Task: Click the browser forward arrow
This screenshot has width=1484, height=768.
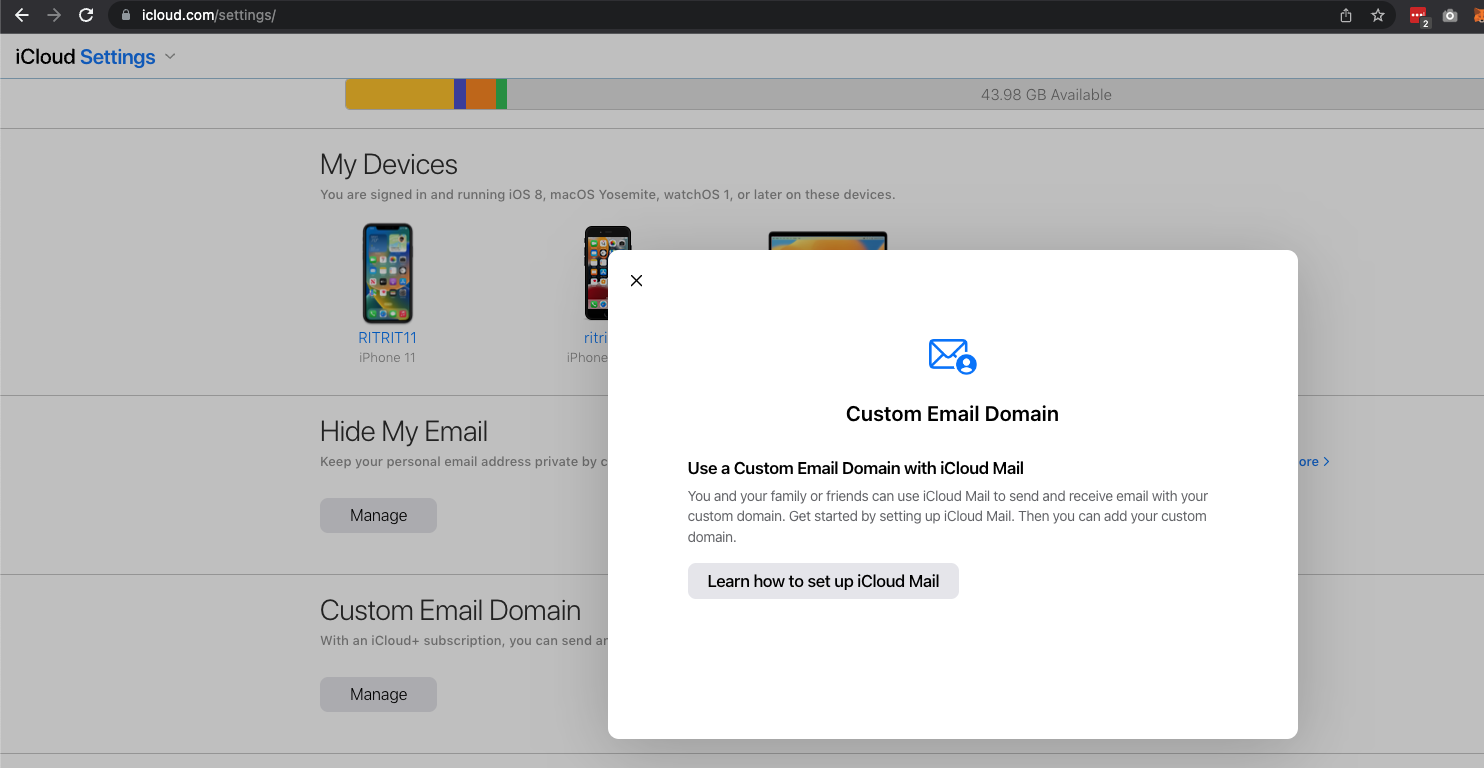Action: [x=54, y=15]
